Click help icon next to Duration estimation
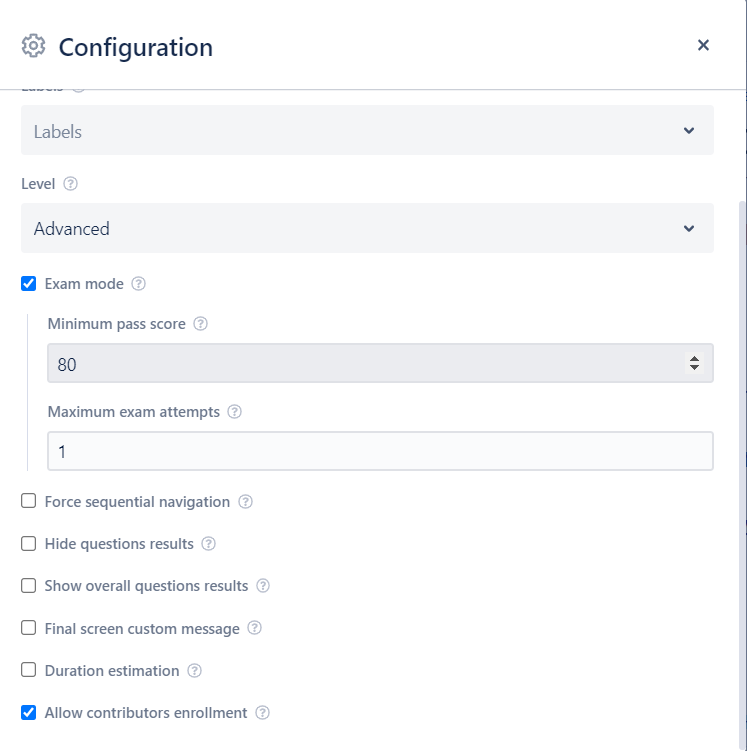Screen dimensions: 747x751 coord(195,671)
